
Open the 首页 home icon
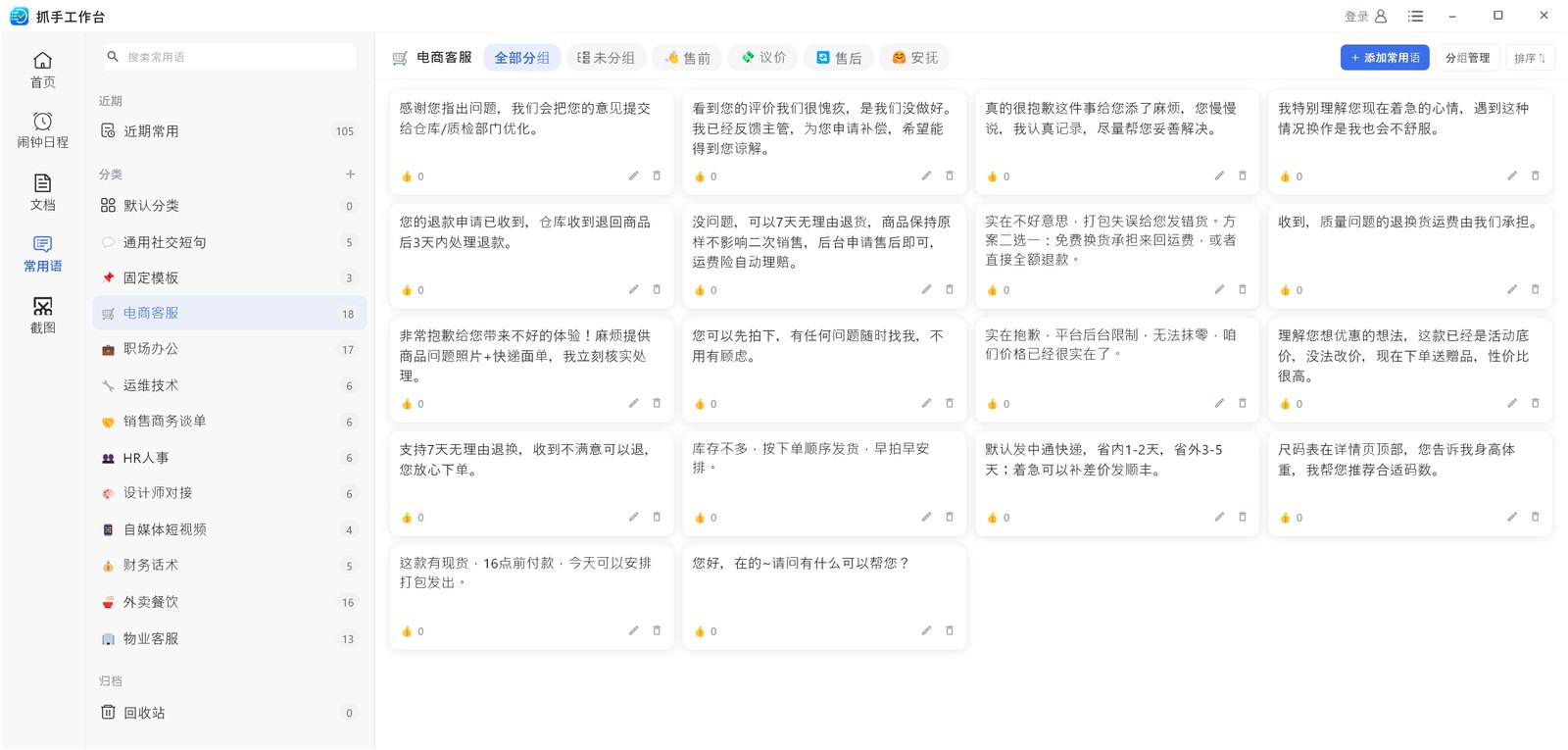[42, 70]
